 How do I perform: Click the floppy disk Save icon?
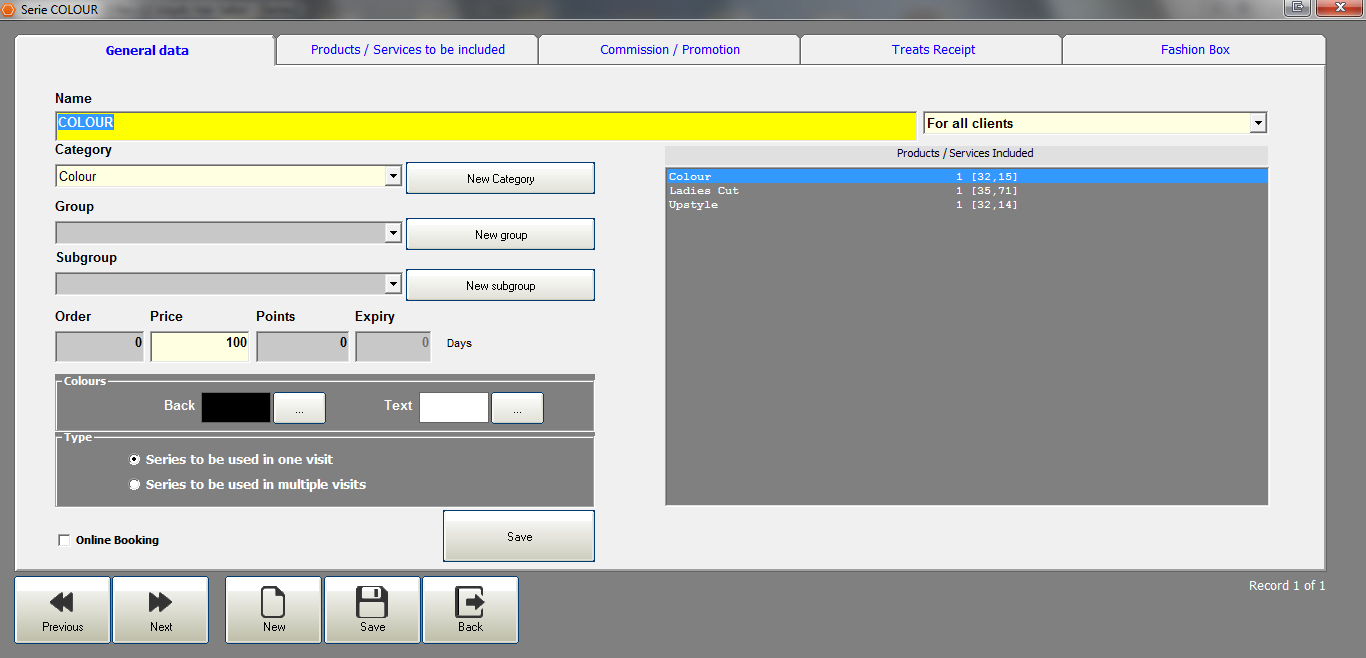click(372, 602)
